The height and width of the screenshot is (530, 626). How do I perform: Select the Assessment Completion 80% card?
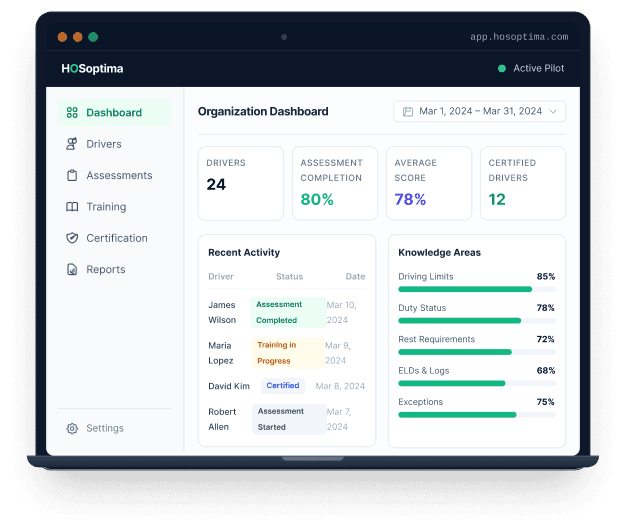tap(335, 183)
